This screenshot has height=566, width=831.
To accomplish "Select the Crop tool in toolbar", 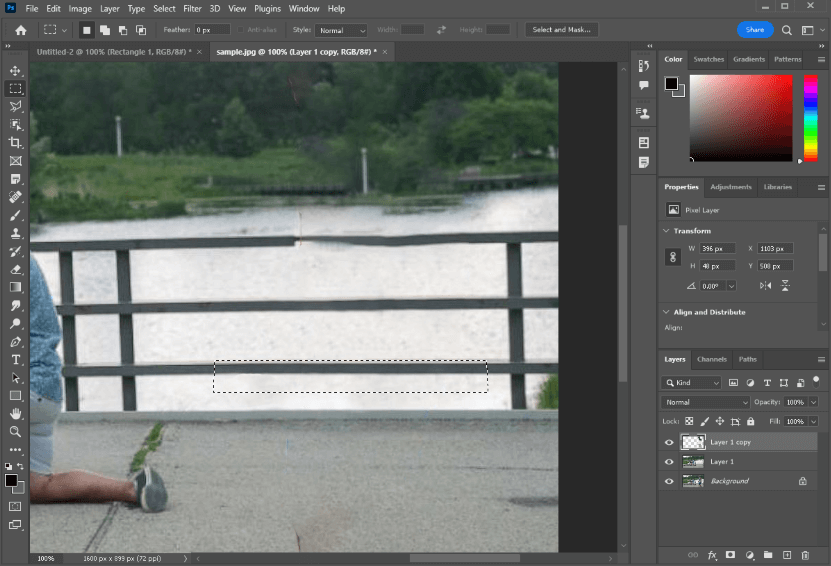I will coord(15,143).
